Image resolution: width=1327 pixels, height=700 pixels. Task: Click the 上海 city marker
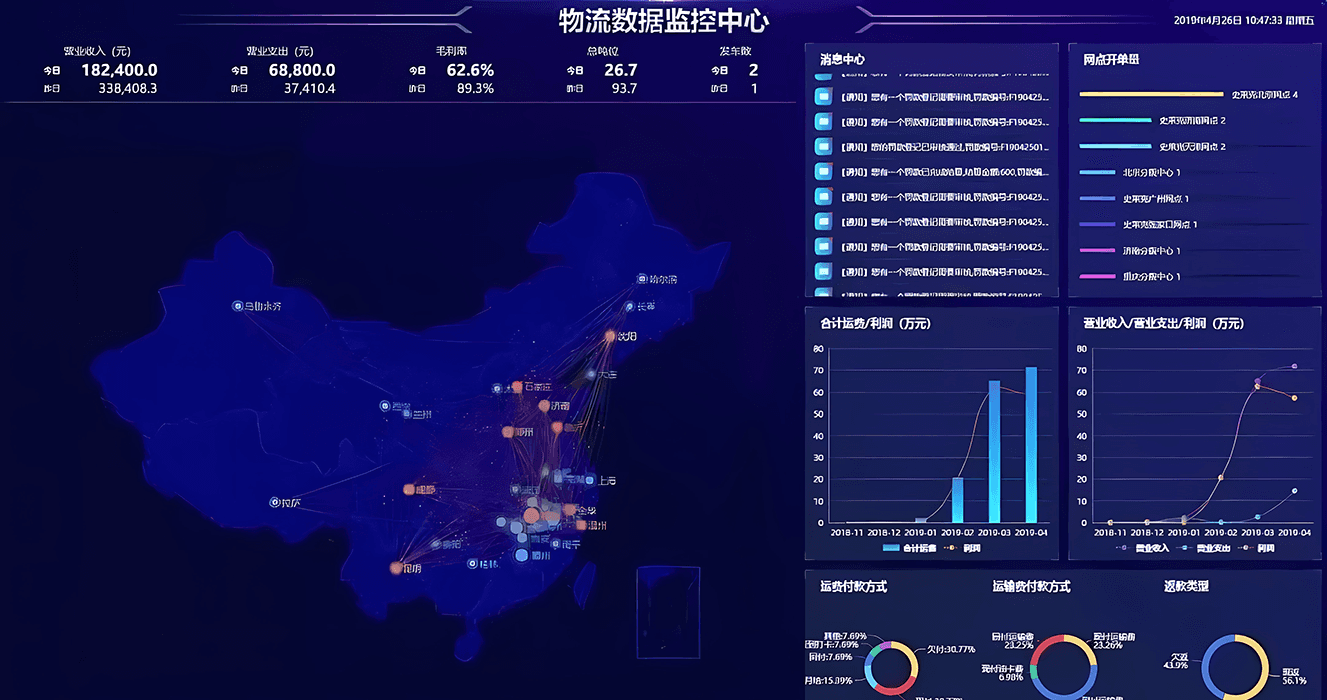[x=591, y=481]
